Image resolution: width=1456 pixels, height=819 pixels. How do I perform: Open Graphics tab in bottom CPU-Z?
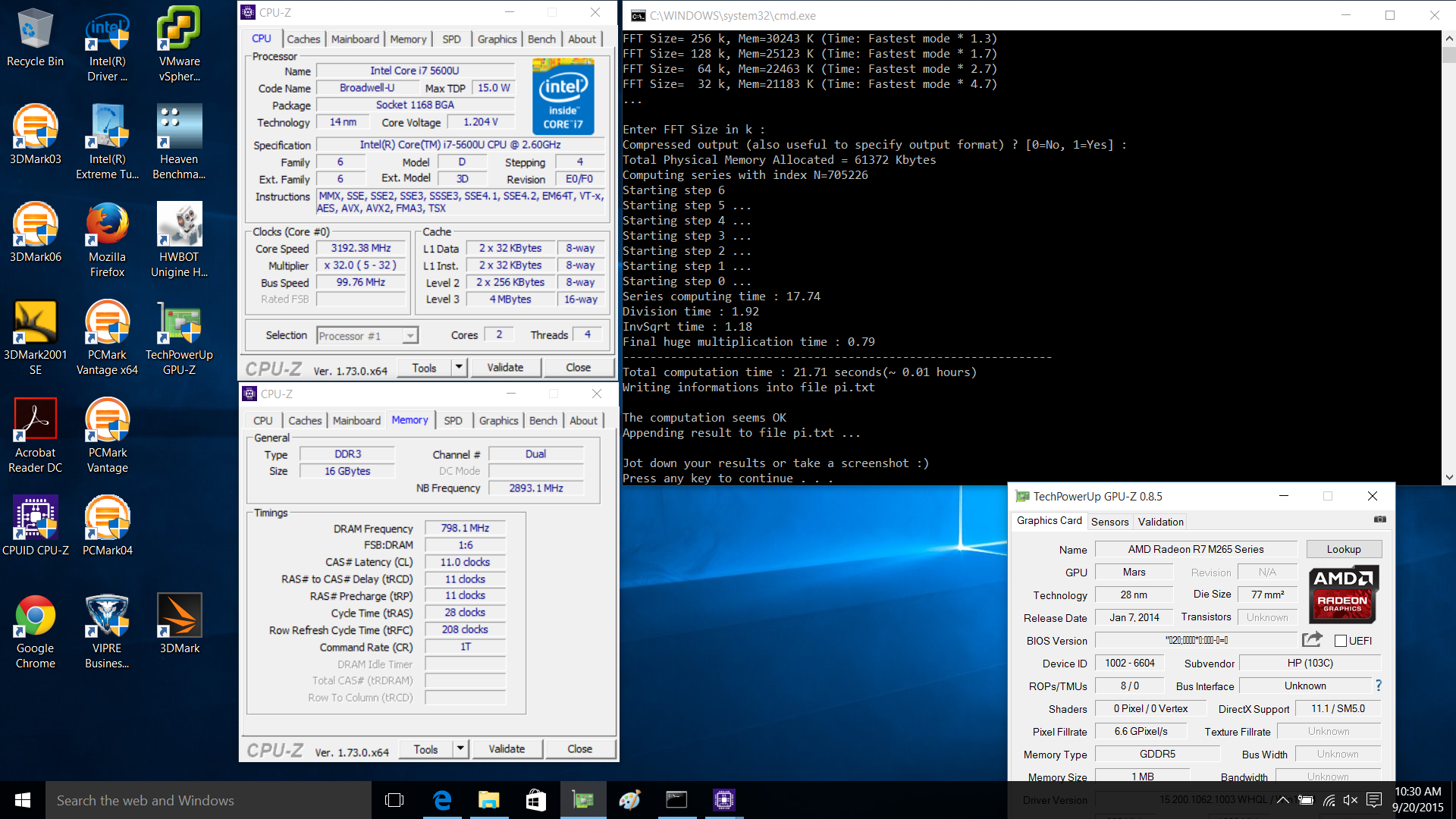pos(498,421)
